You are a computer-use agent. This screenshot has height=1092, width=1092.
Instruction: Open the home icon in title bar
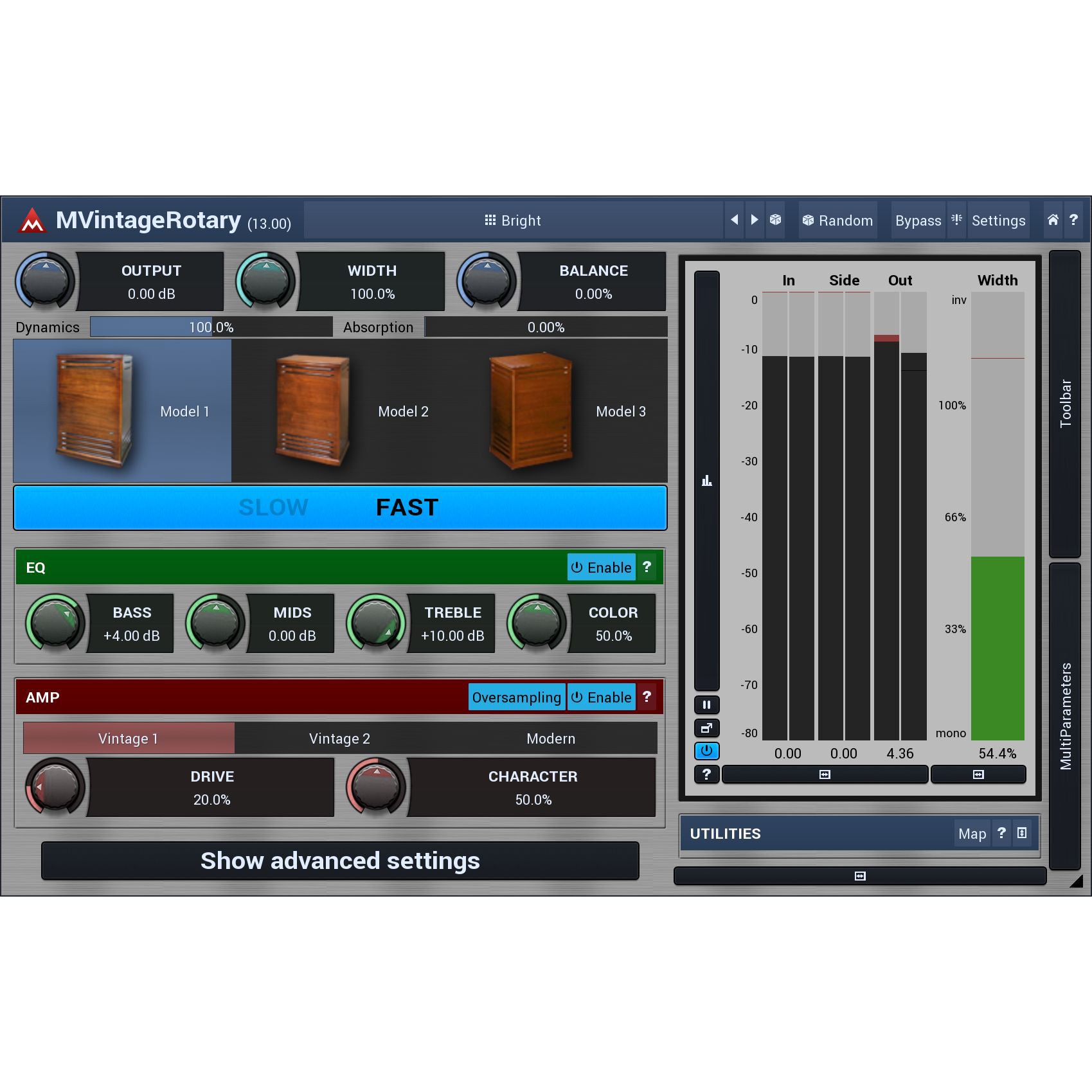tap(1053, 220)
